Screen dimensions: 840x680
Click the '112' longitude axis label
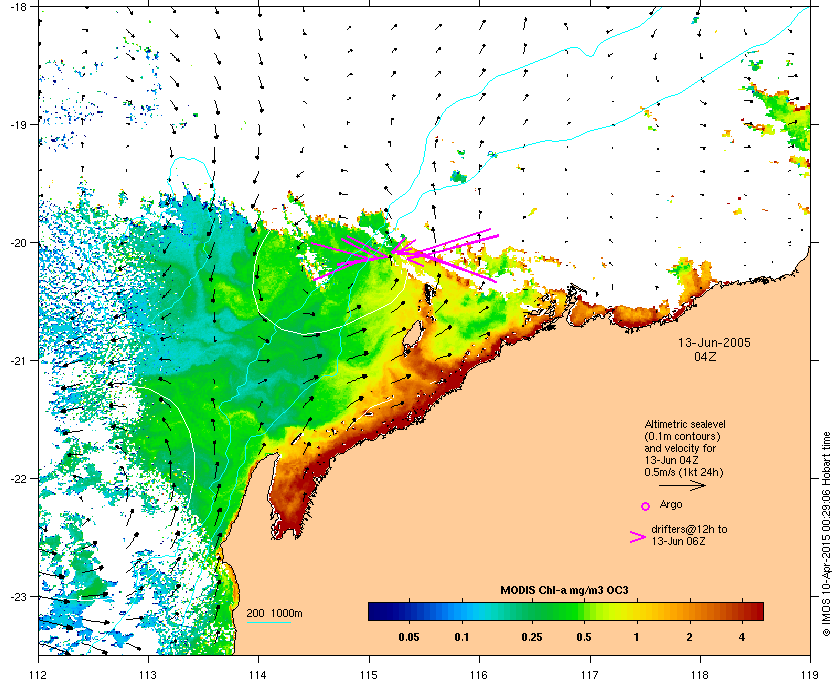39,674
